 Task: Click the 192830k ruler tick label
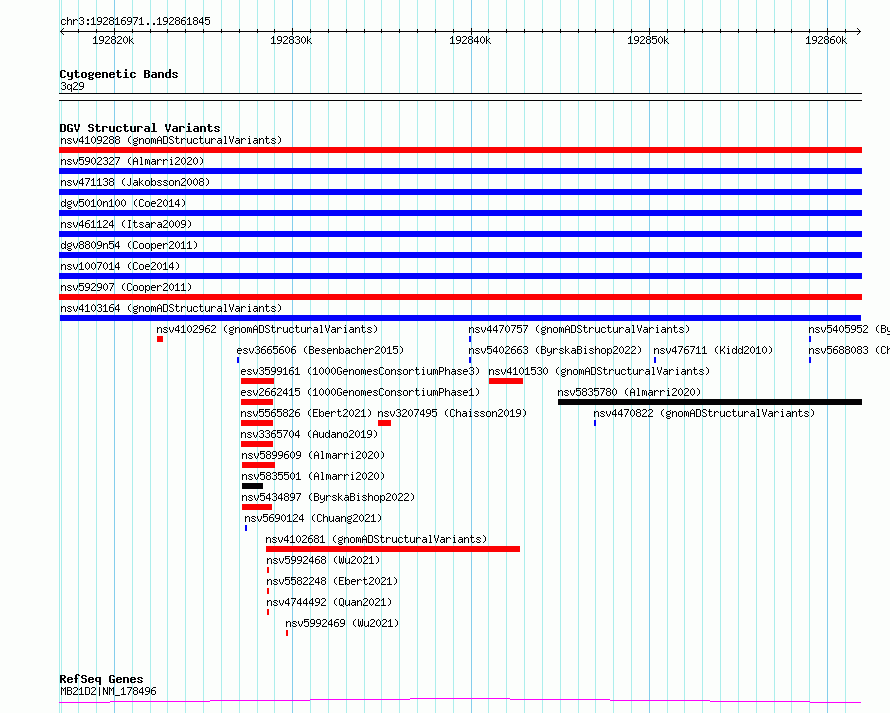[x=291, y=40]
